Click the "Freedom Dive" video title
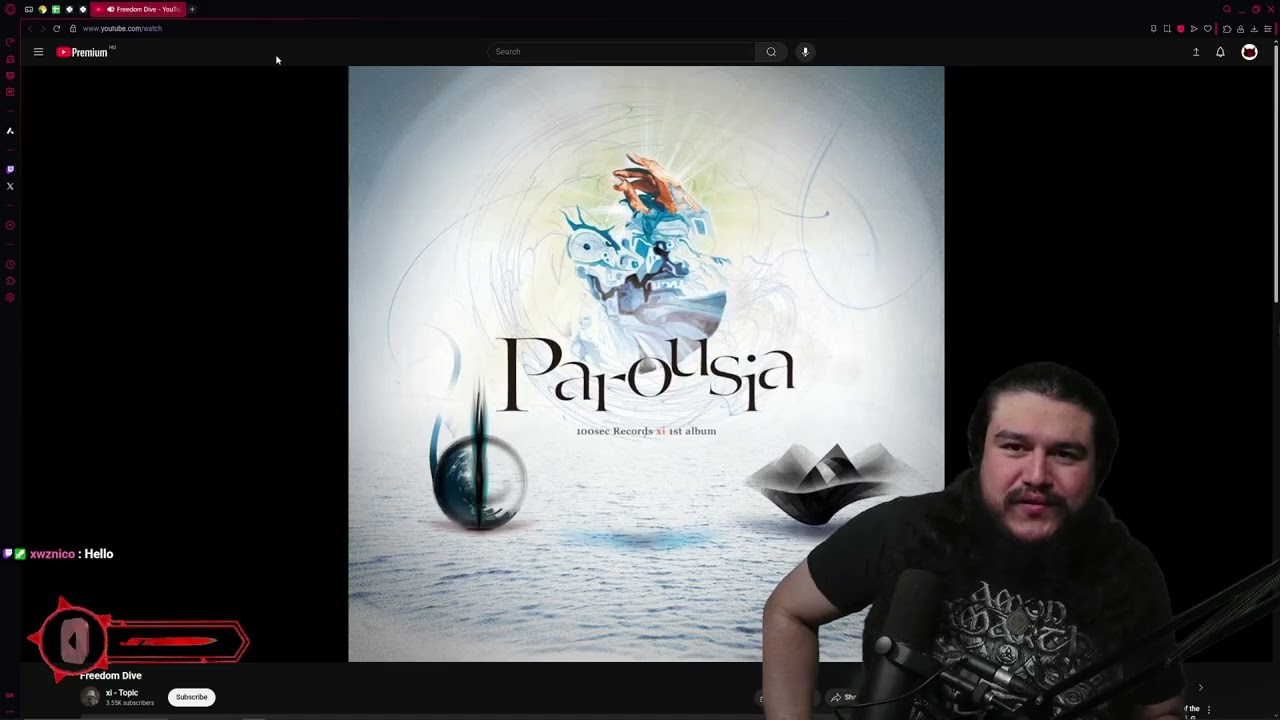 (x=111, y=676)
